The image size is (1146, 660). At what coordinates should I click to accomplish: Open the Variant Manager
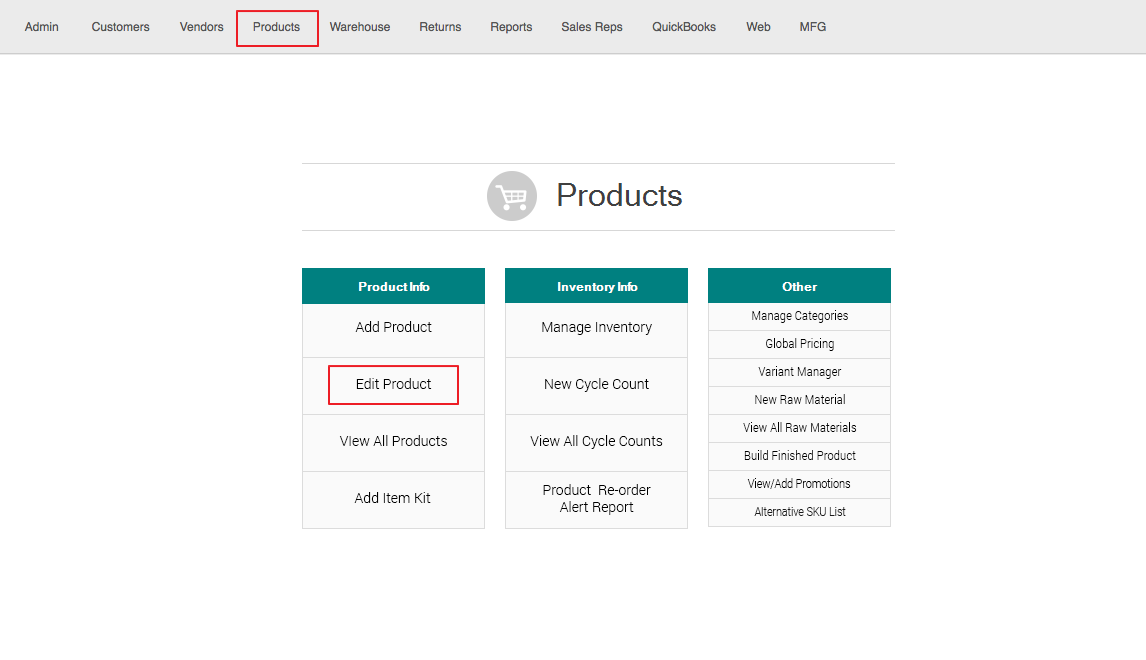799,372
